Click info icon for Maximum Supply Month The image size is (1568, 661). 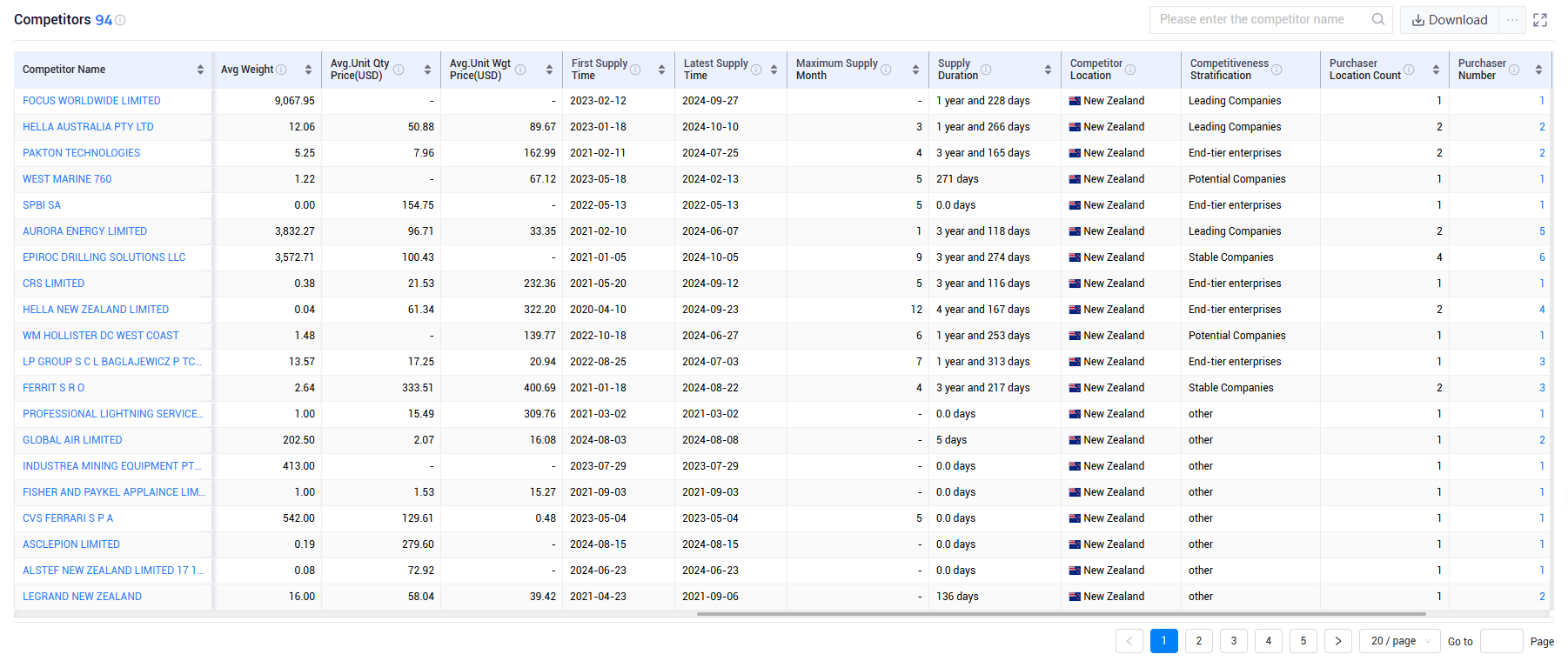click(x=886, y=70)
